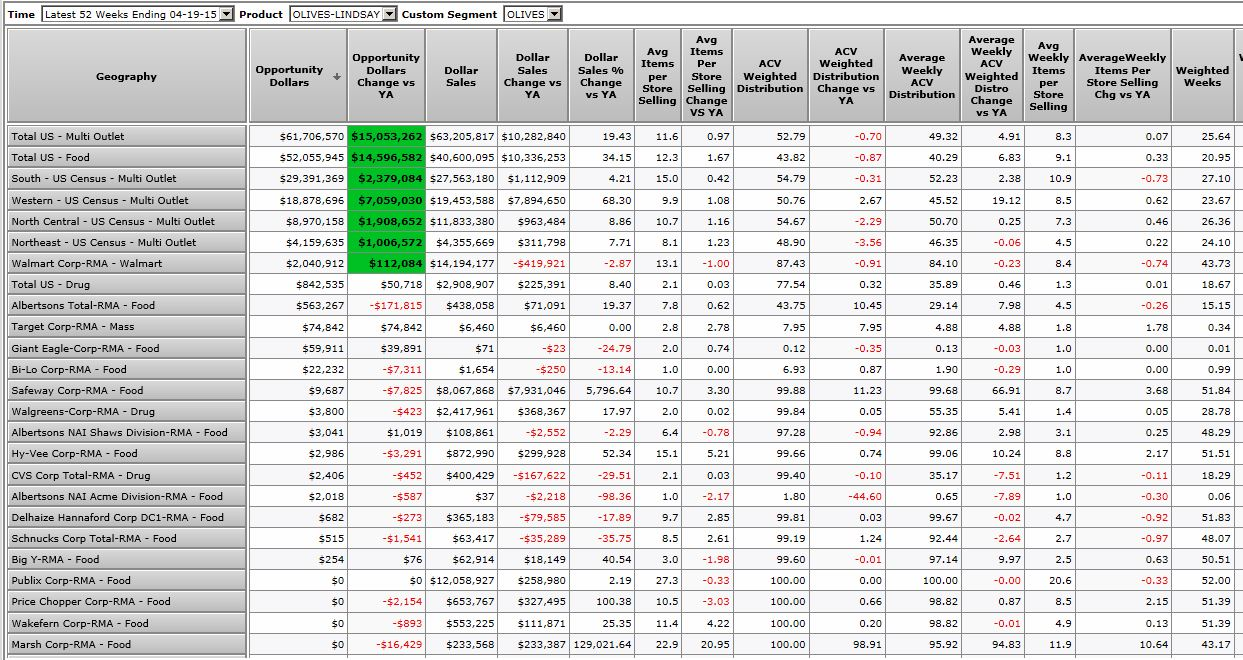The height and width of the screenshot is (660, 1243).
Task: Click the ACV Weighted Distribution column header
Action: pos(770,77)
